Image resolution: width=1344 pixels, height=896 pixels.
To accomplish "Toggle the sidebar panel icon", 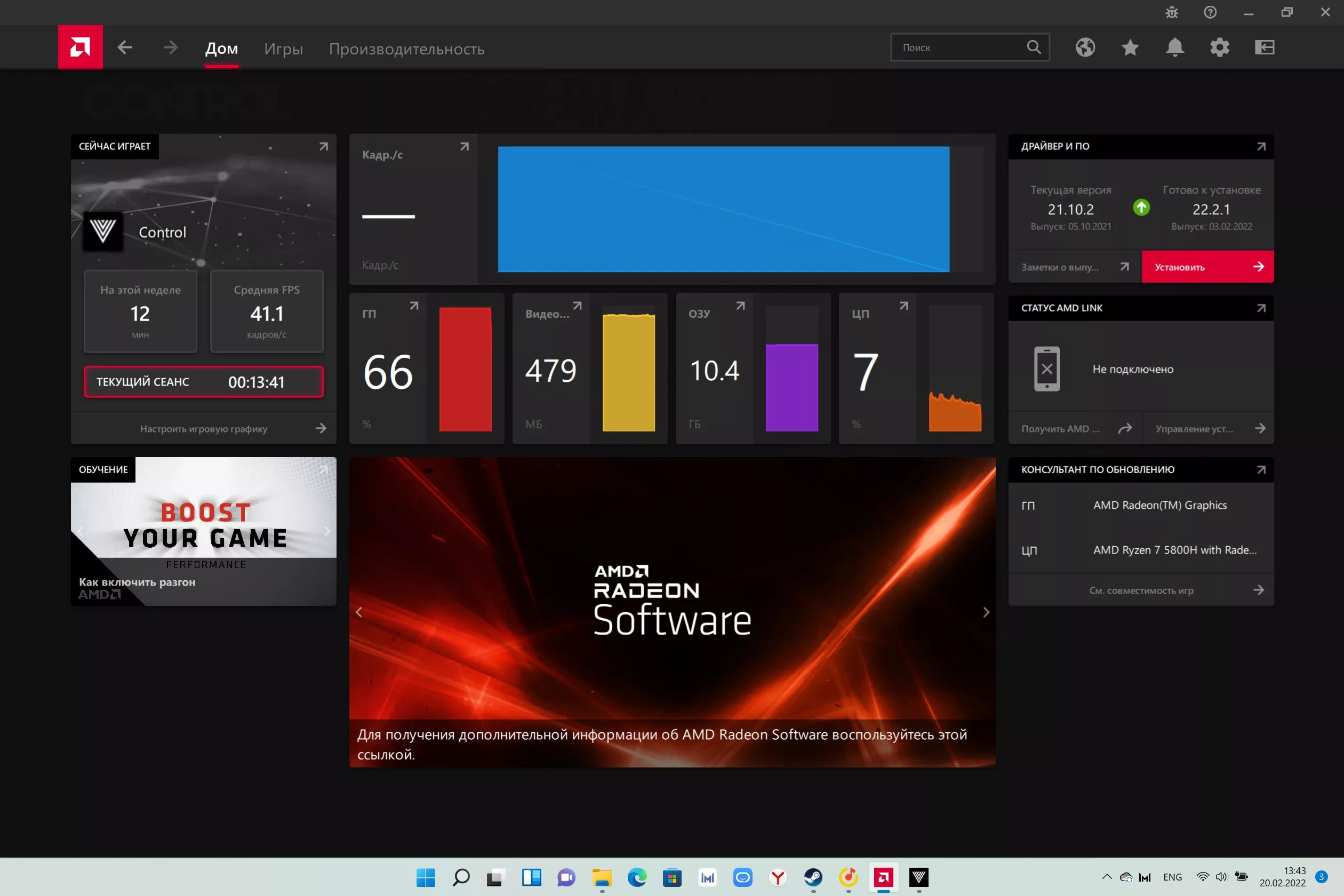I will click(x=1265, y=47).
